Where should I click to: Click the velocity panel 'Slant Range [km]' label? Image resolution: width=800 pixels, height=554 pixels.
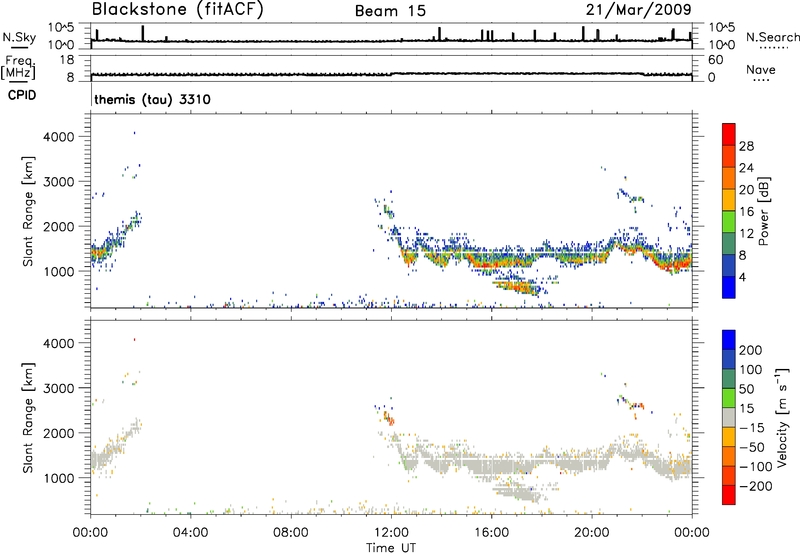tap(28, 418)
